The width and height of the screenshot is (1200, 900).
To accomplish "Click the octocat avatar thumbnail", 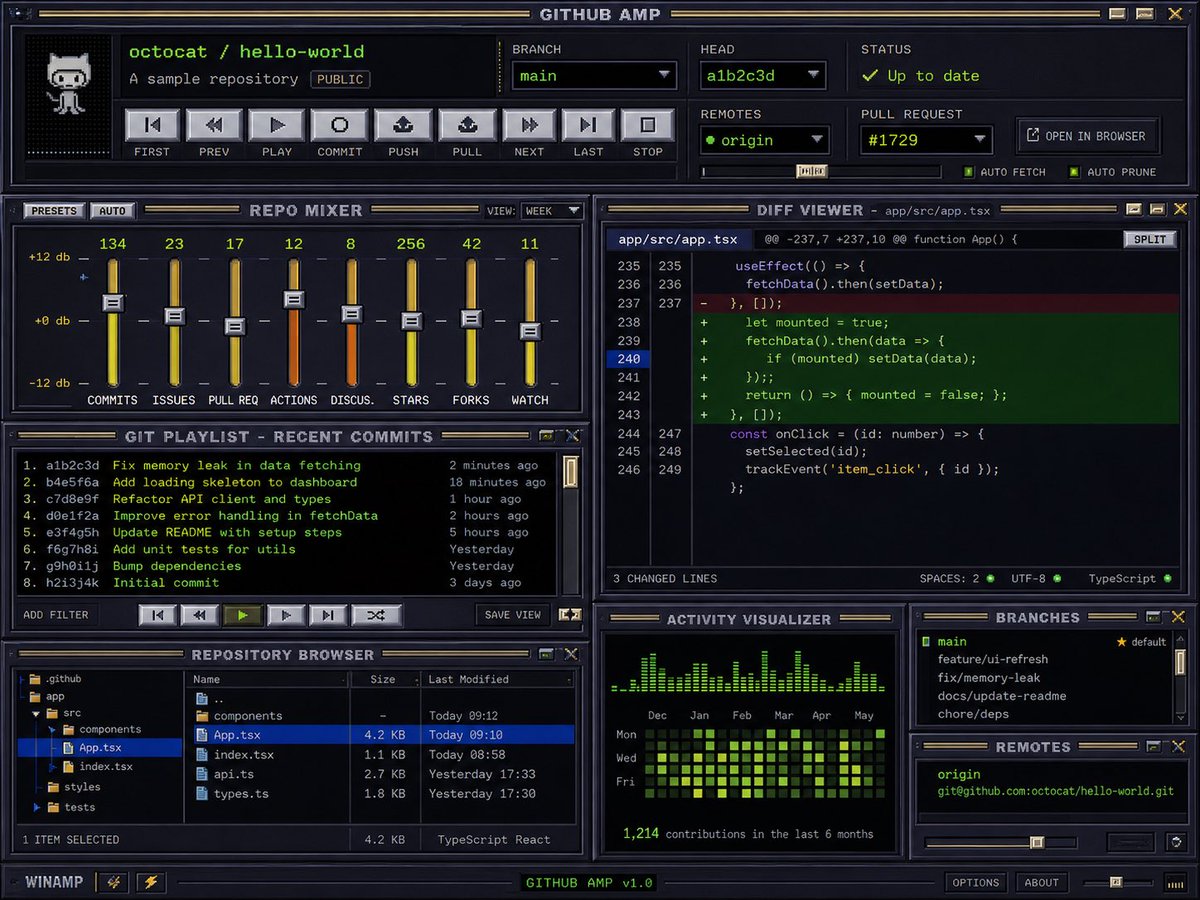I will (69, 95).
